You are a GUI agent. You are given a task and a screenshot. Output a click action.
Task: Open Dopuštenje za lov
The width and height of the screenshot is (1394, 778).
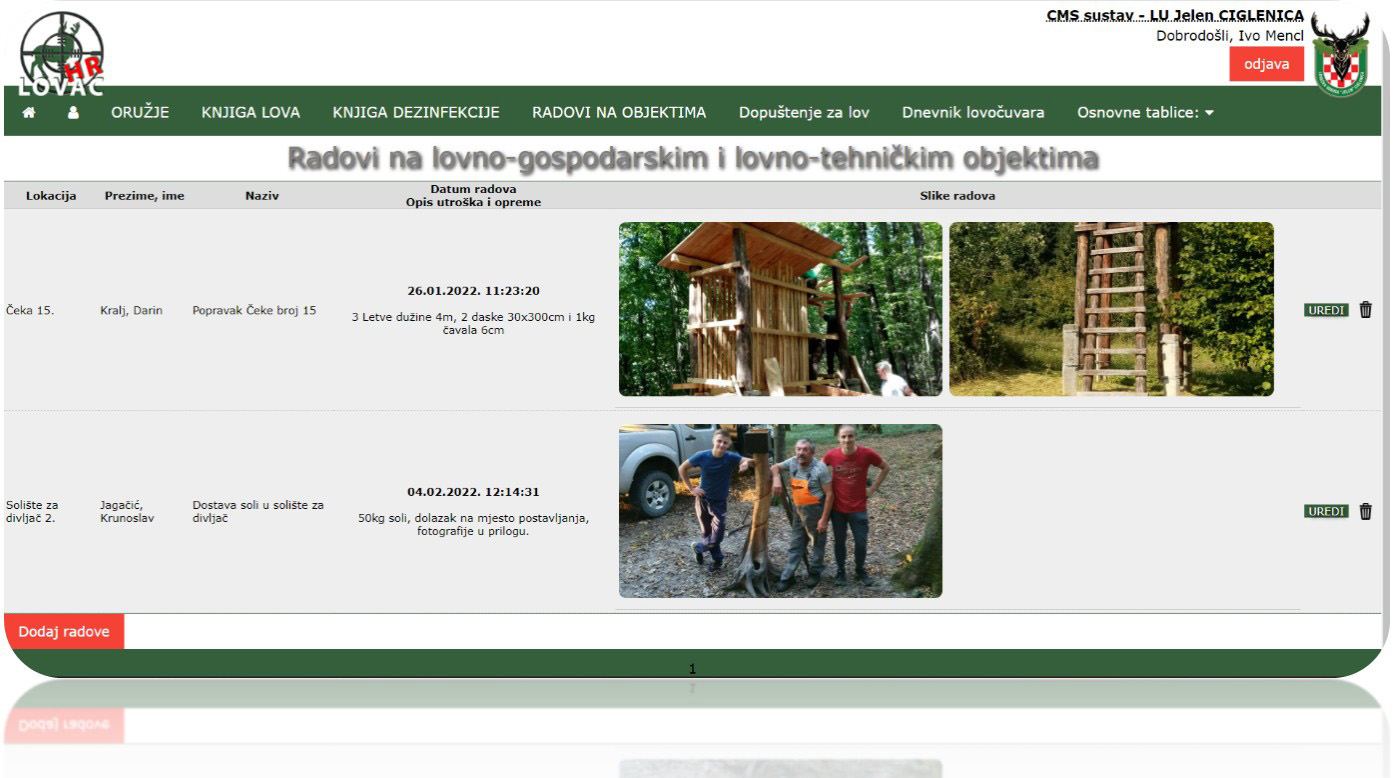(803, 112)
